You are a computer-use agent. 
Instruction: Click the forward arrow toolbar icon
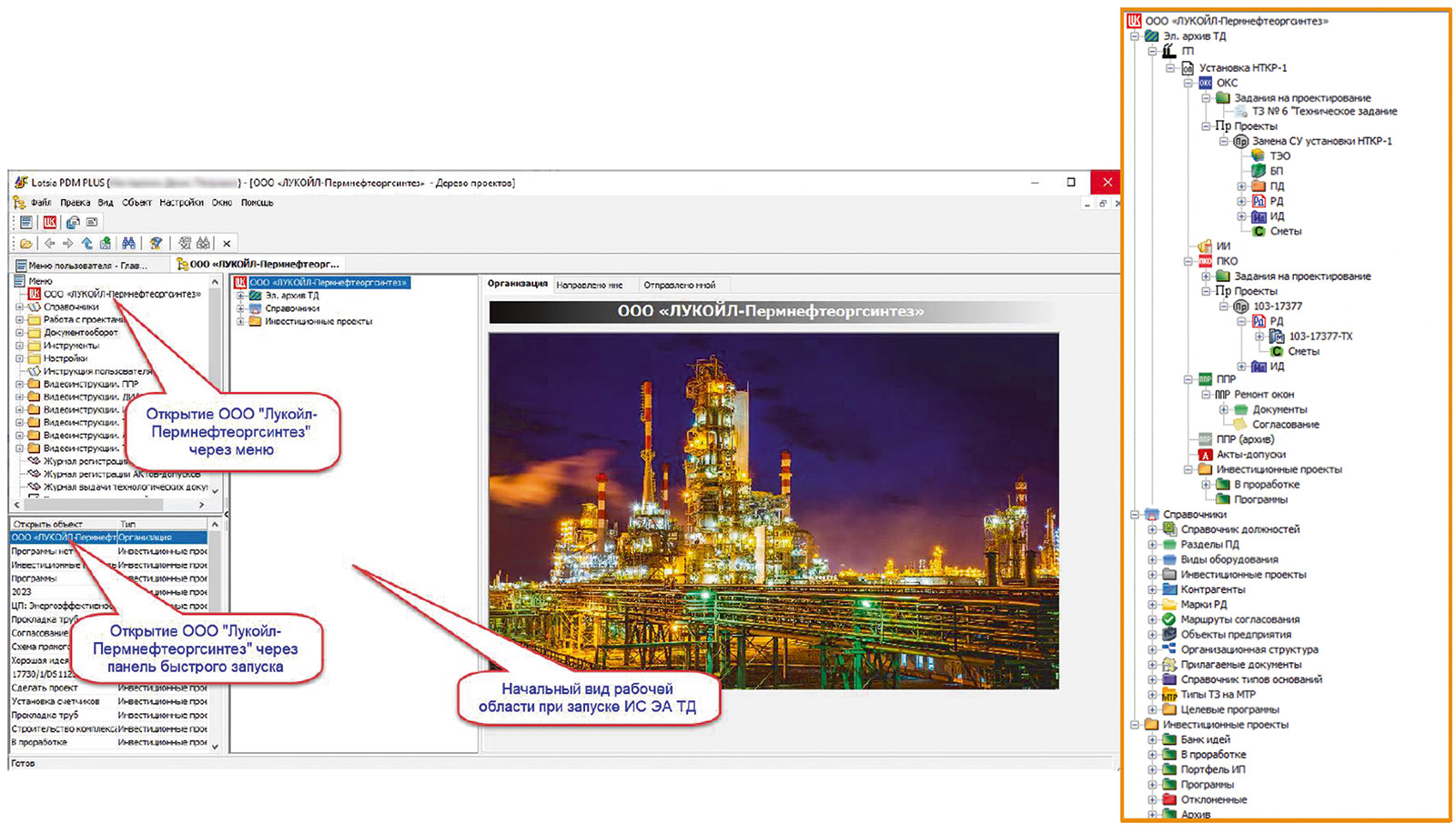click(x=68, y=243)
